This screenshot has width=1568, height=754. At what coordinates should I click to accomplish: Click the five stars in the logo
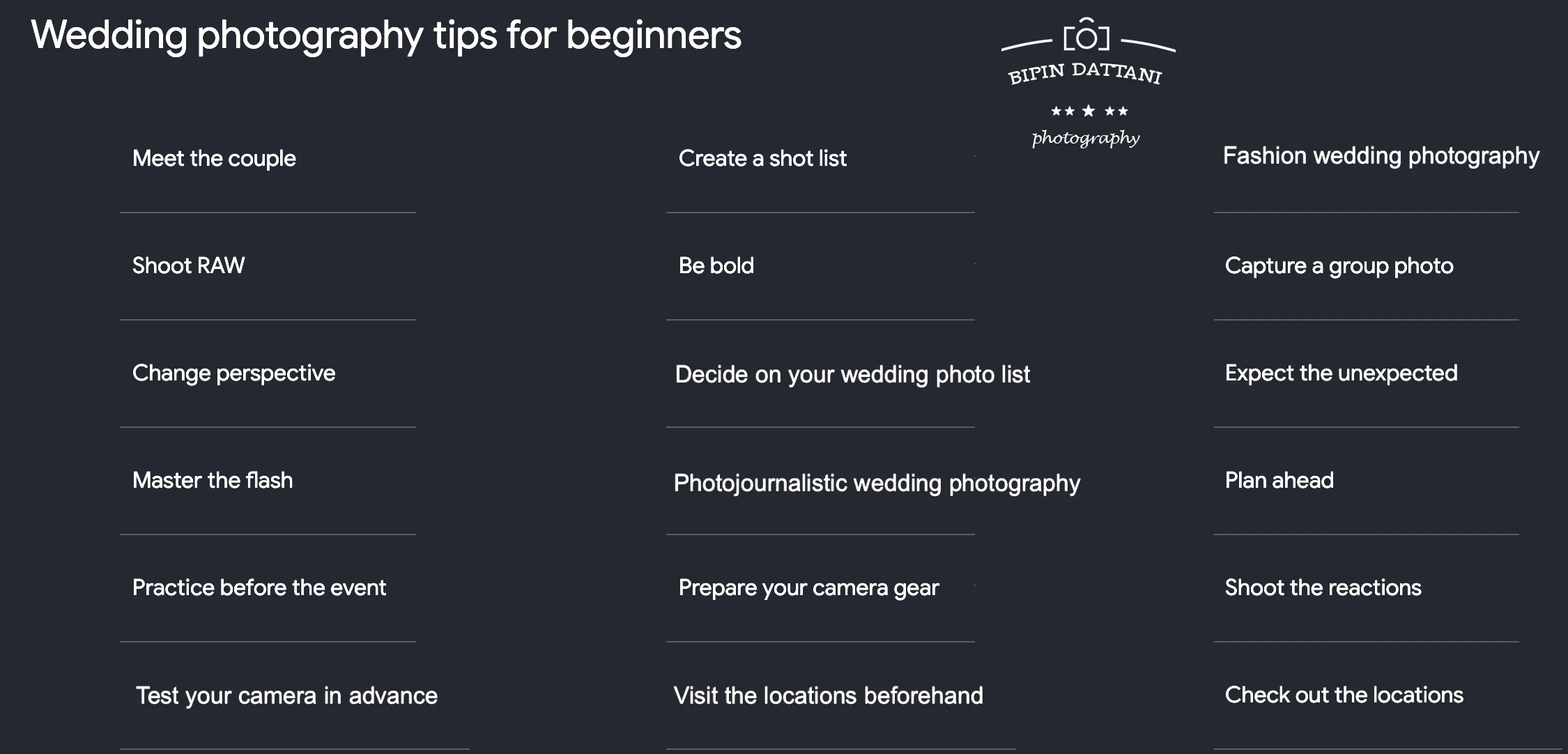(1089, 111)
